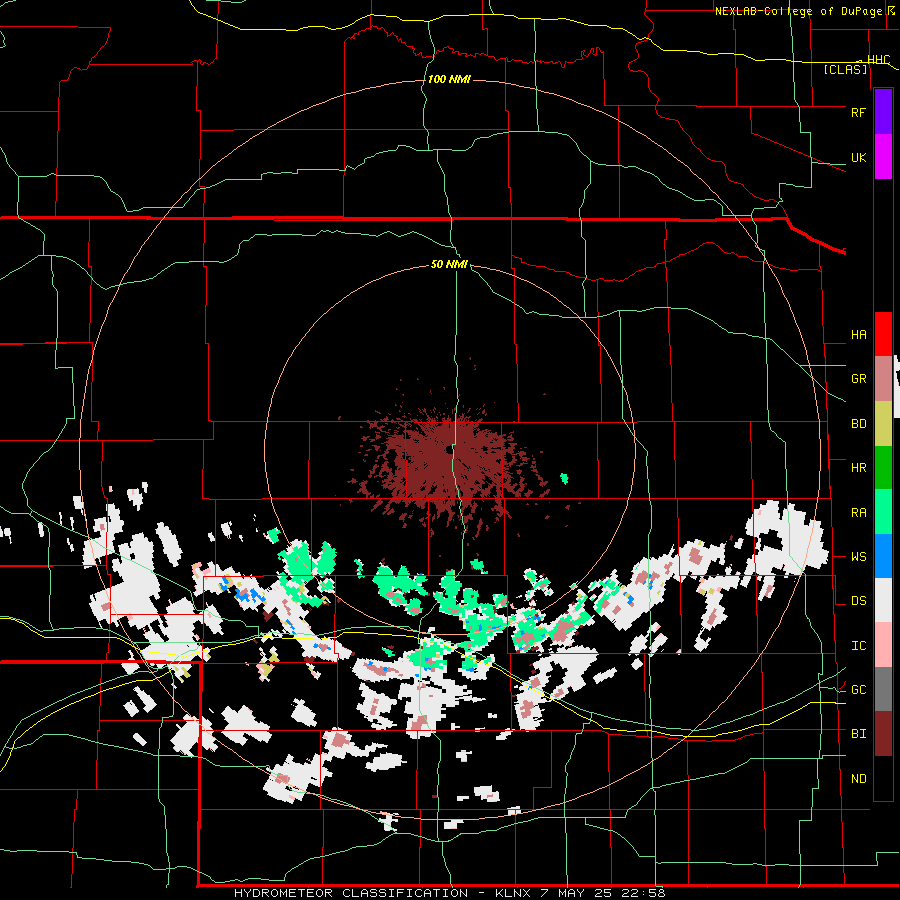Click the HA red legend color block
The image size is (900, 900).
click(883, 334)
